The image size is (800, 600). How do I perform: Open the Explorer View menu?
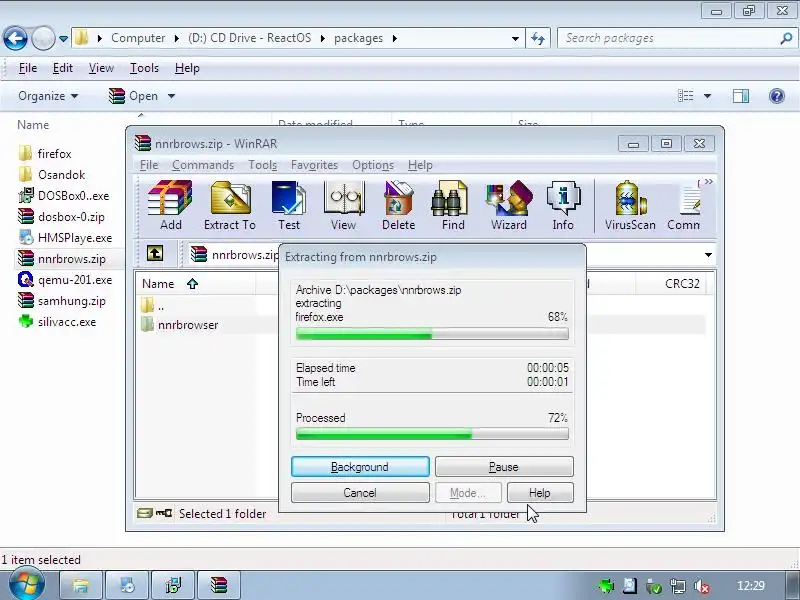click(101, 68)
